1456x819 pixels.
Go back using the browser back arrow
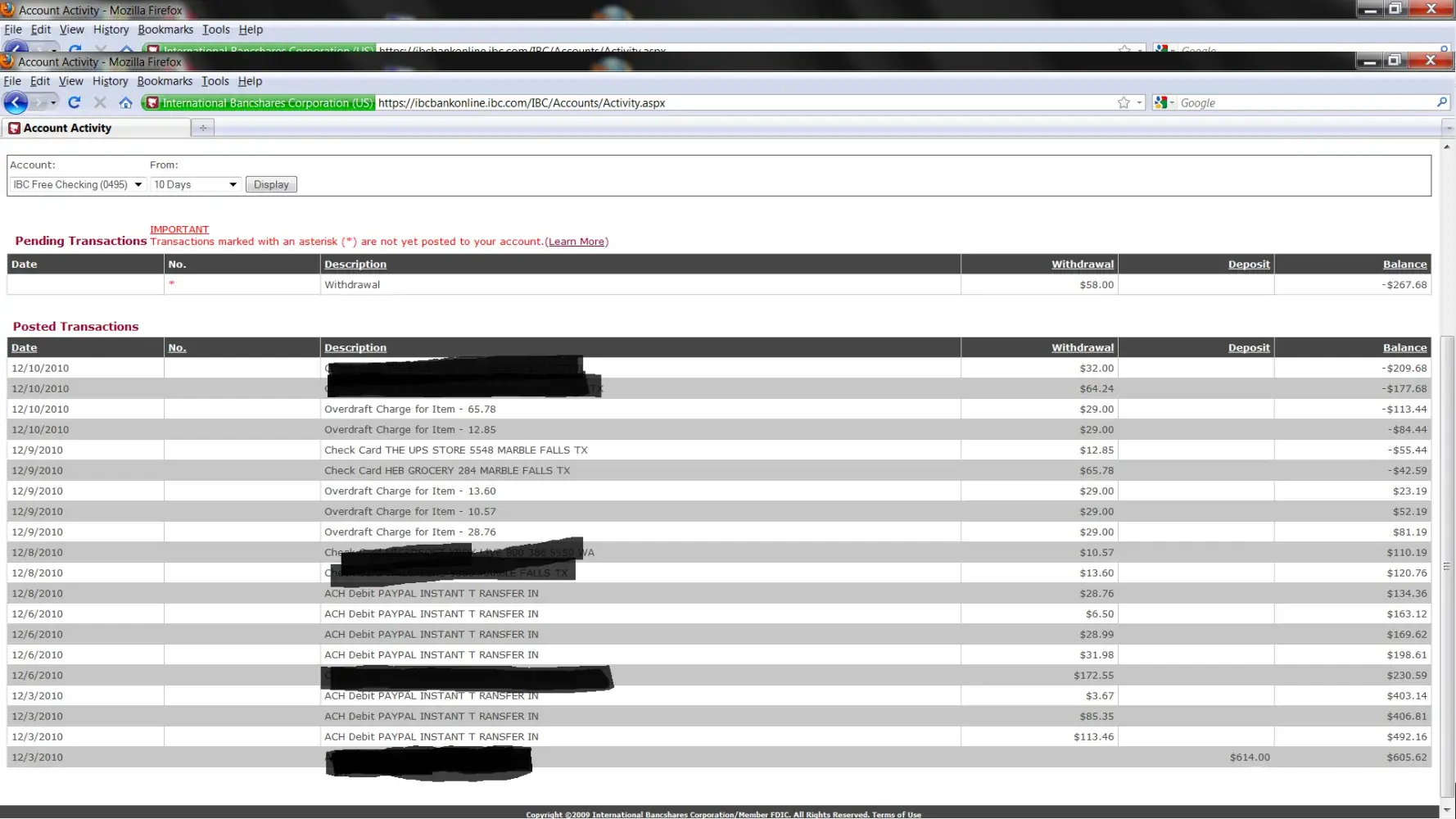[x=16, y=102]
